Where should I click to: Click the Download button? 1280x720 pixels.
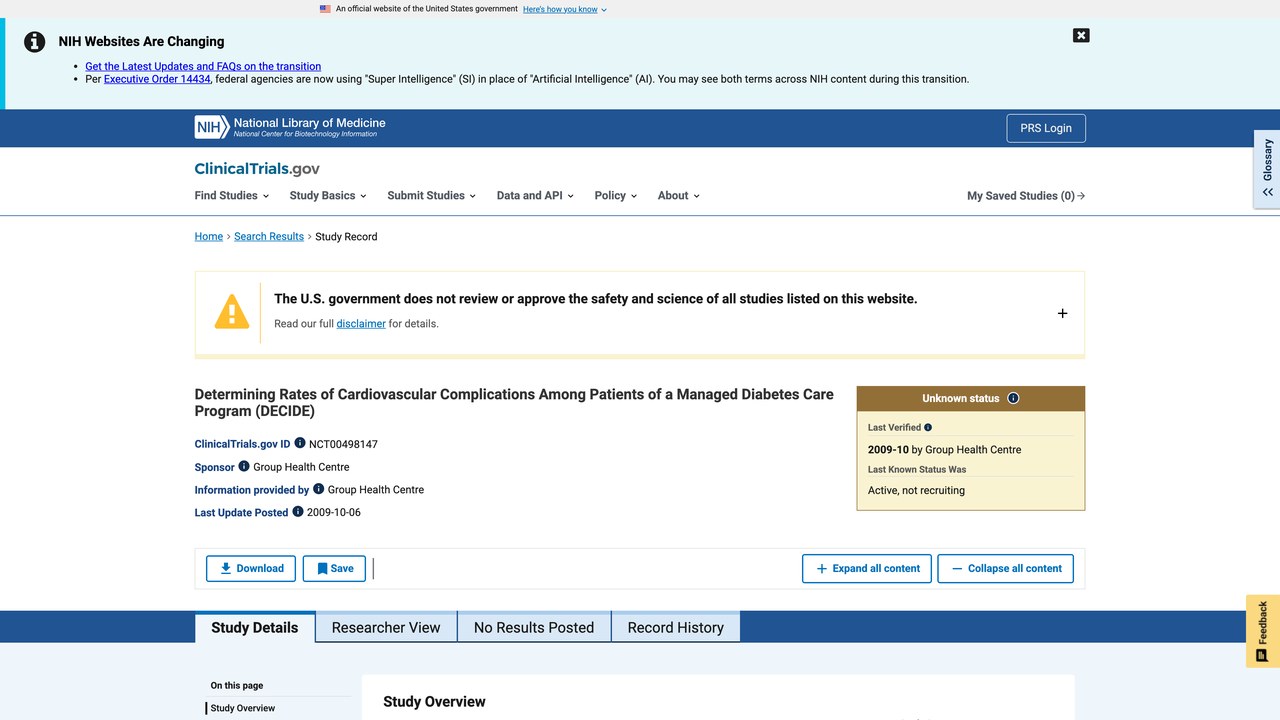point(251,568)
